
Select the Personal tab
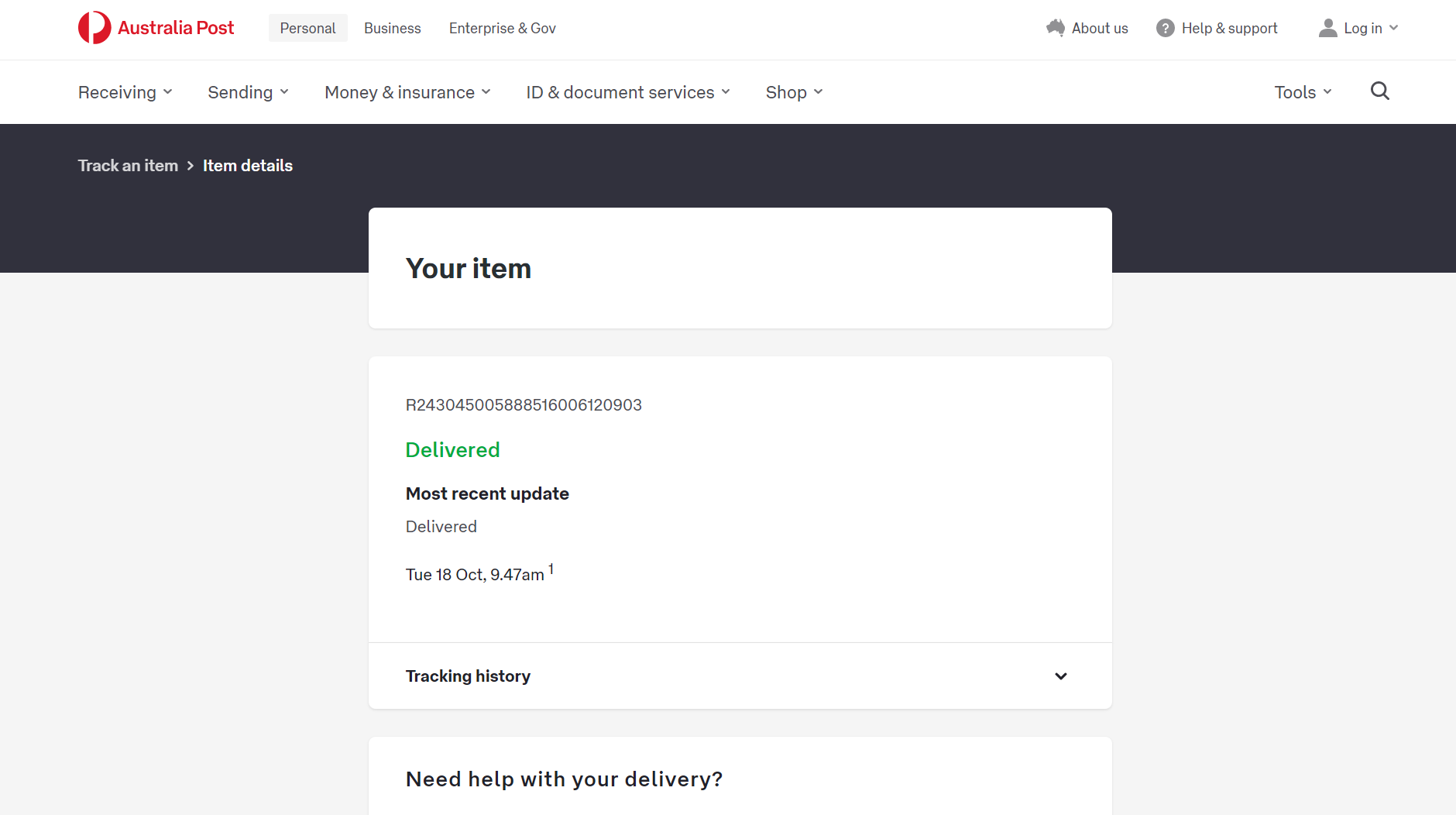click(307, 28)
